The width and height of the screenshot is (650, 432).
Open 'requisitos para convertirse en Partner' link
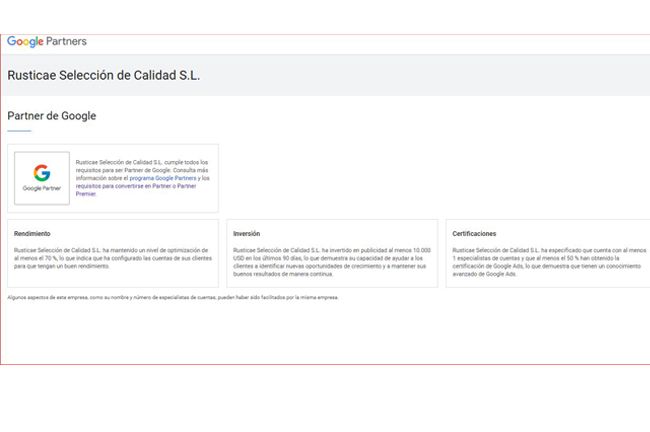[136, 190]
